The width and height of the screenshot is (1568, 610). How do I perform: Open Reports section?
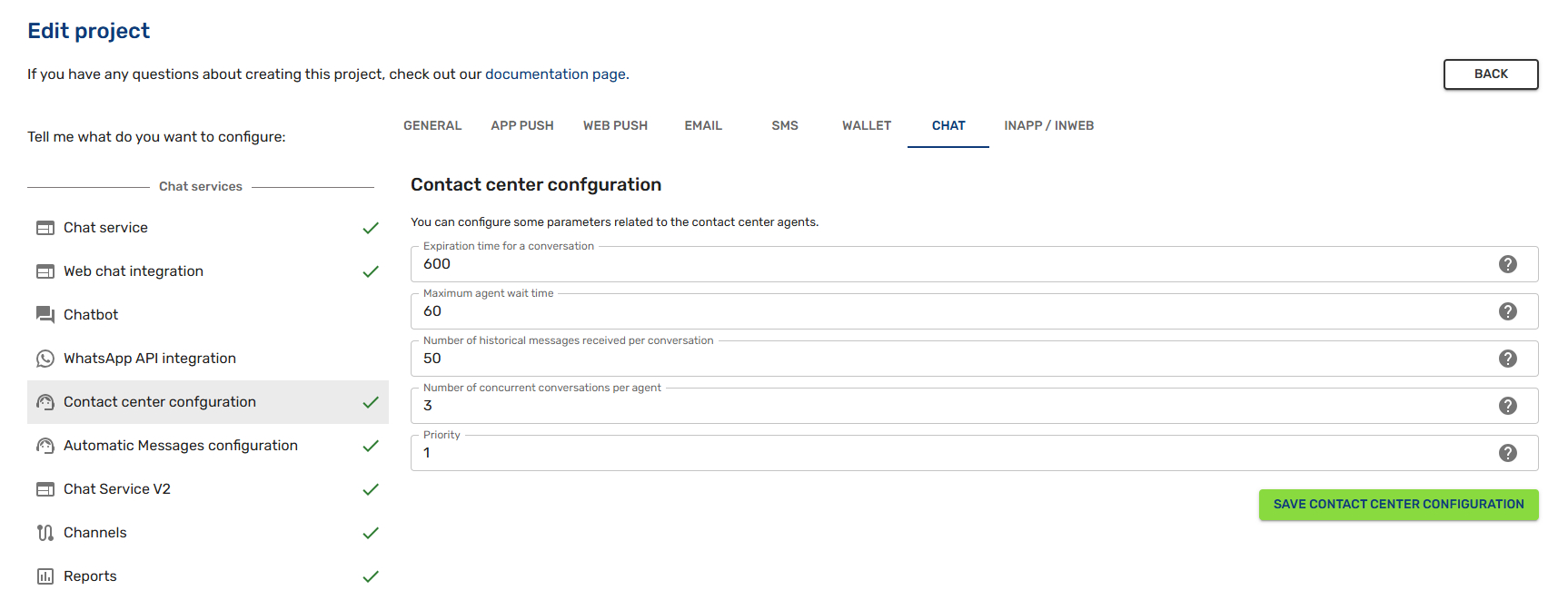click(208, 576)
